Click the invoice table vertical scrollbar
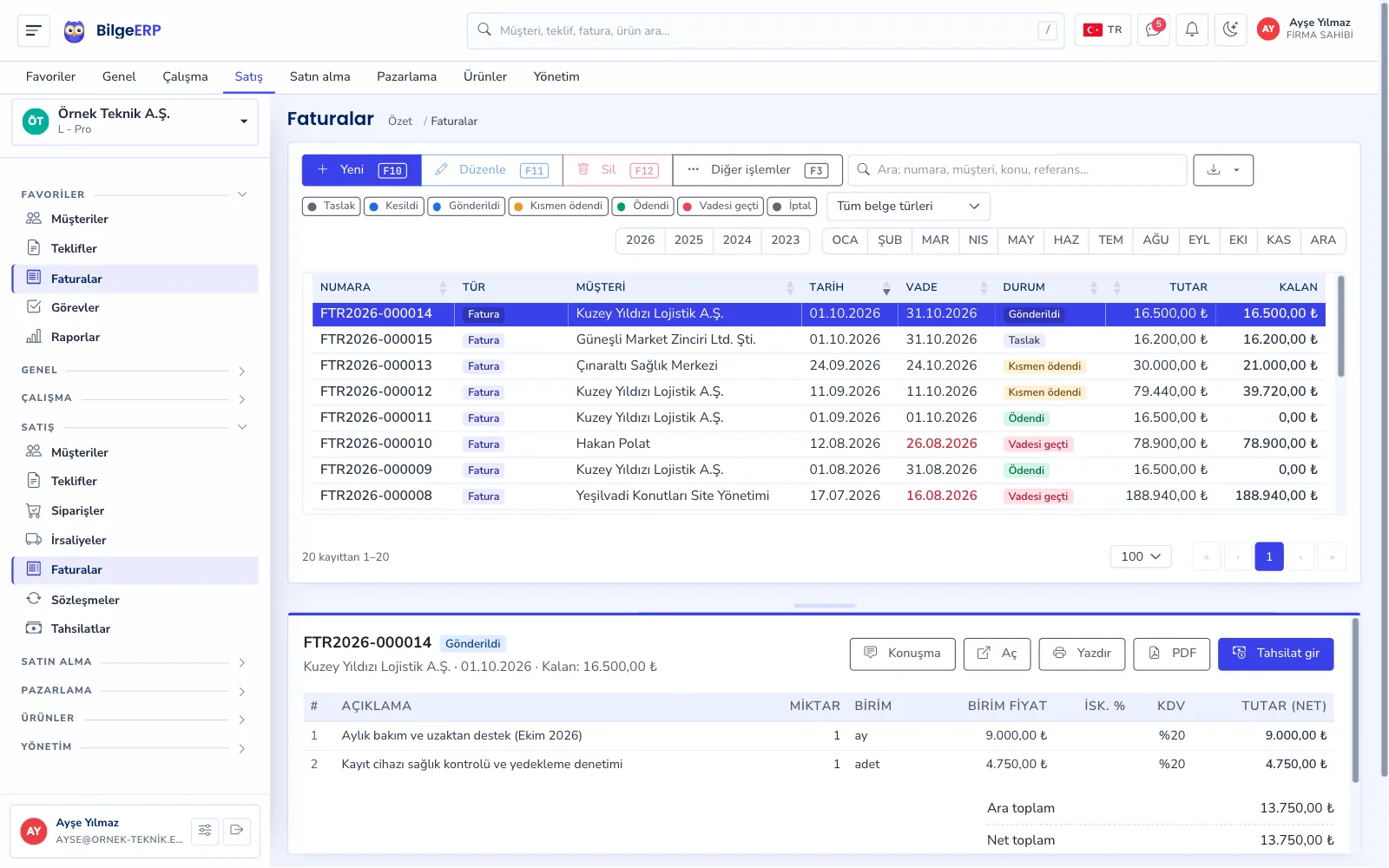The height and width of the screenshot is (868, 1389). tap(1340, 326)
